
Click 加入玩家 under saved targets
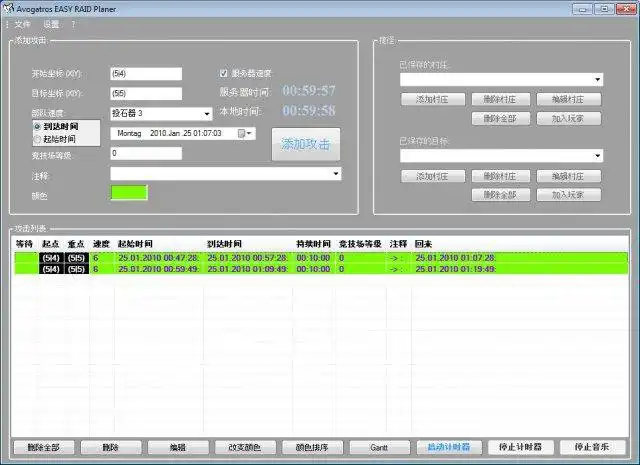click(x=569, y=195)
